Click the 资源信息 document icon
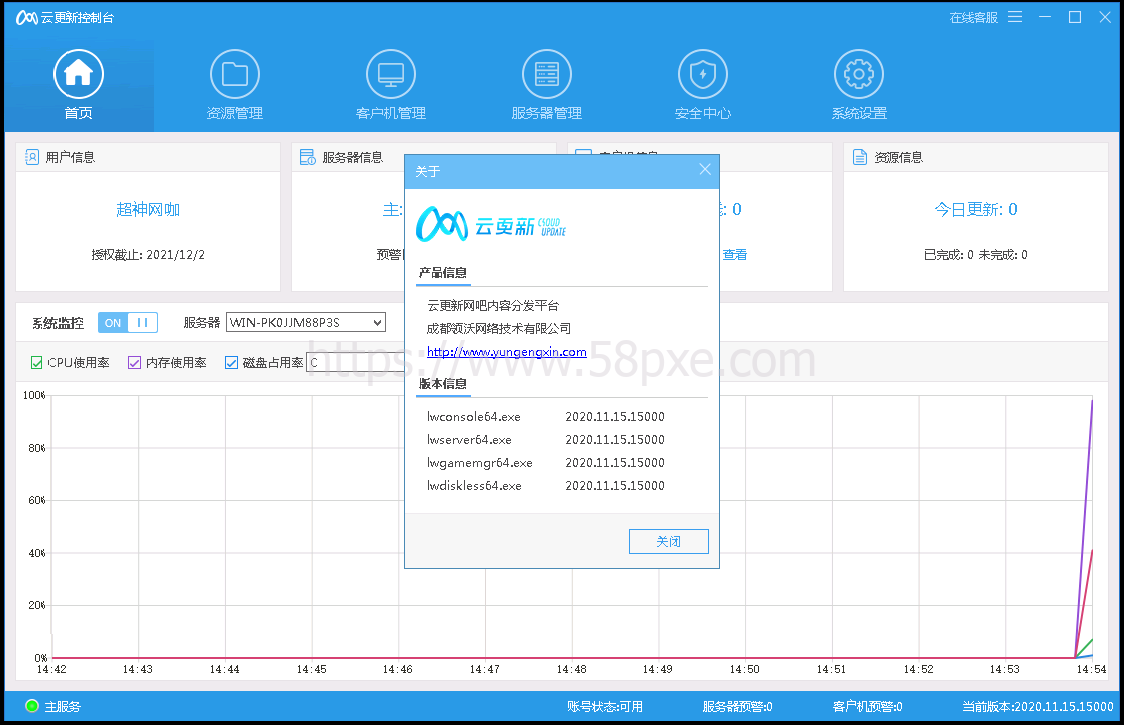The image size is (1124, 725). click(x=859, y=157)
